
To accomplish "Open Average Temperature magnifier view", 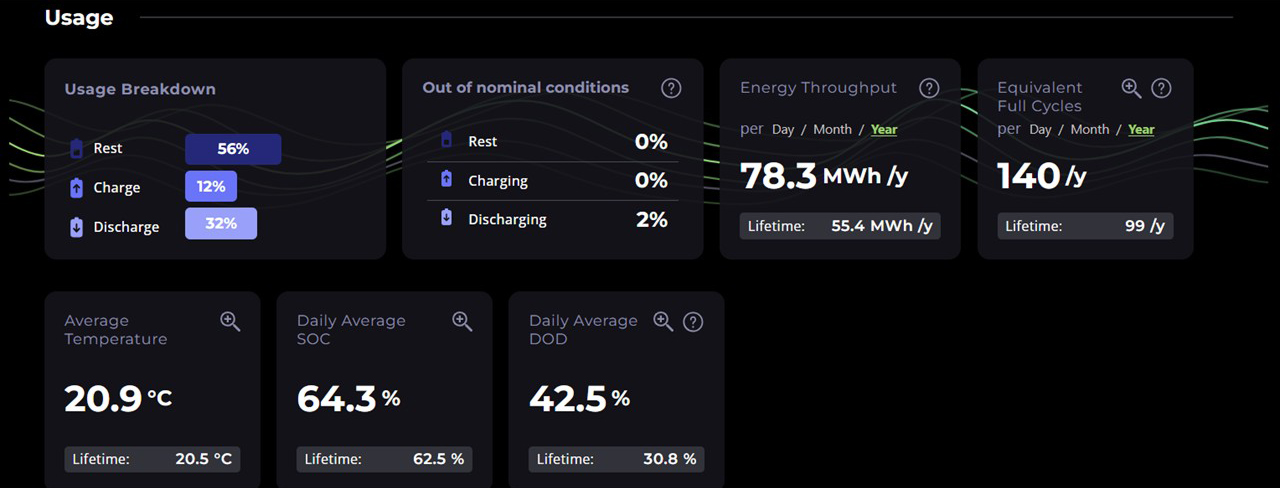I will [x=230, y=321].
